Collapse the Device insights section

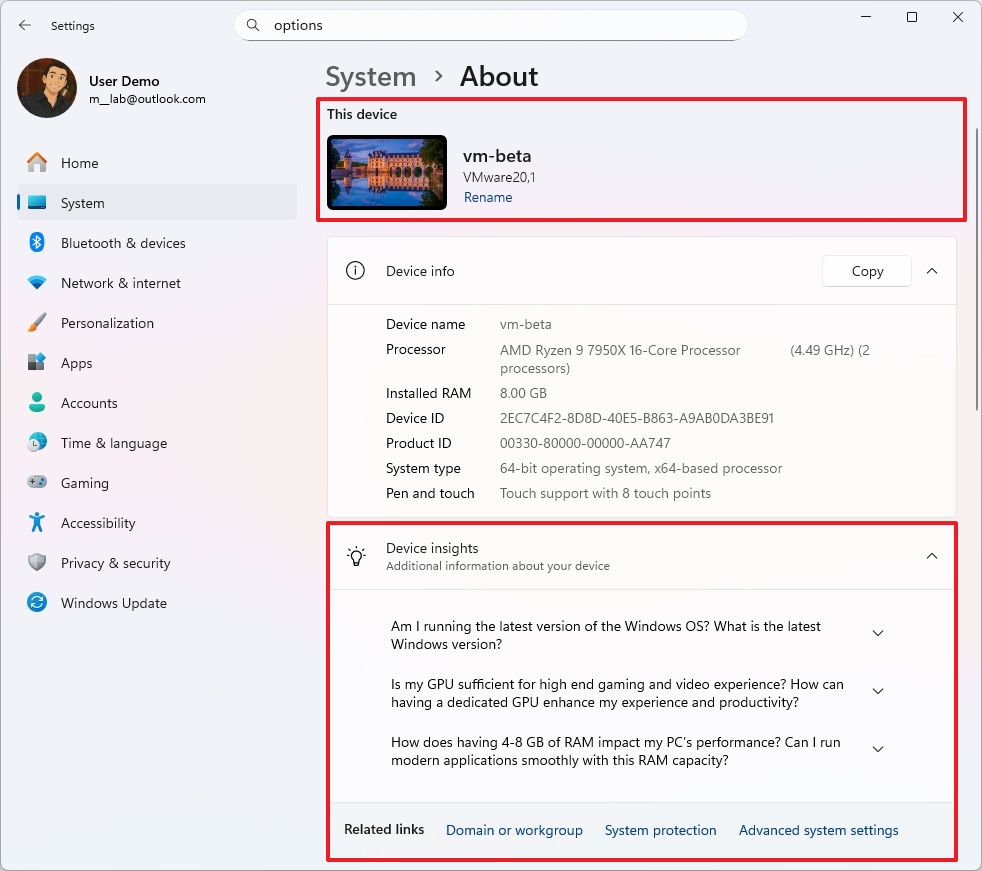[931, 556]
